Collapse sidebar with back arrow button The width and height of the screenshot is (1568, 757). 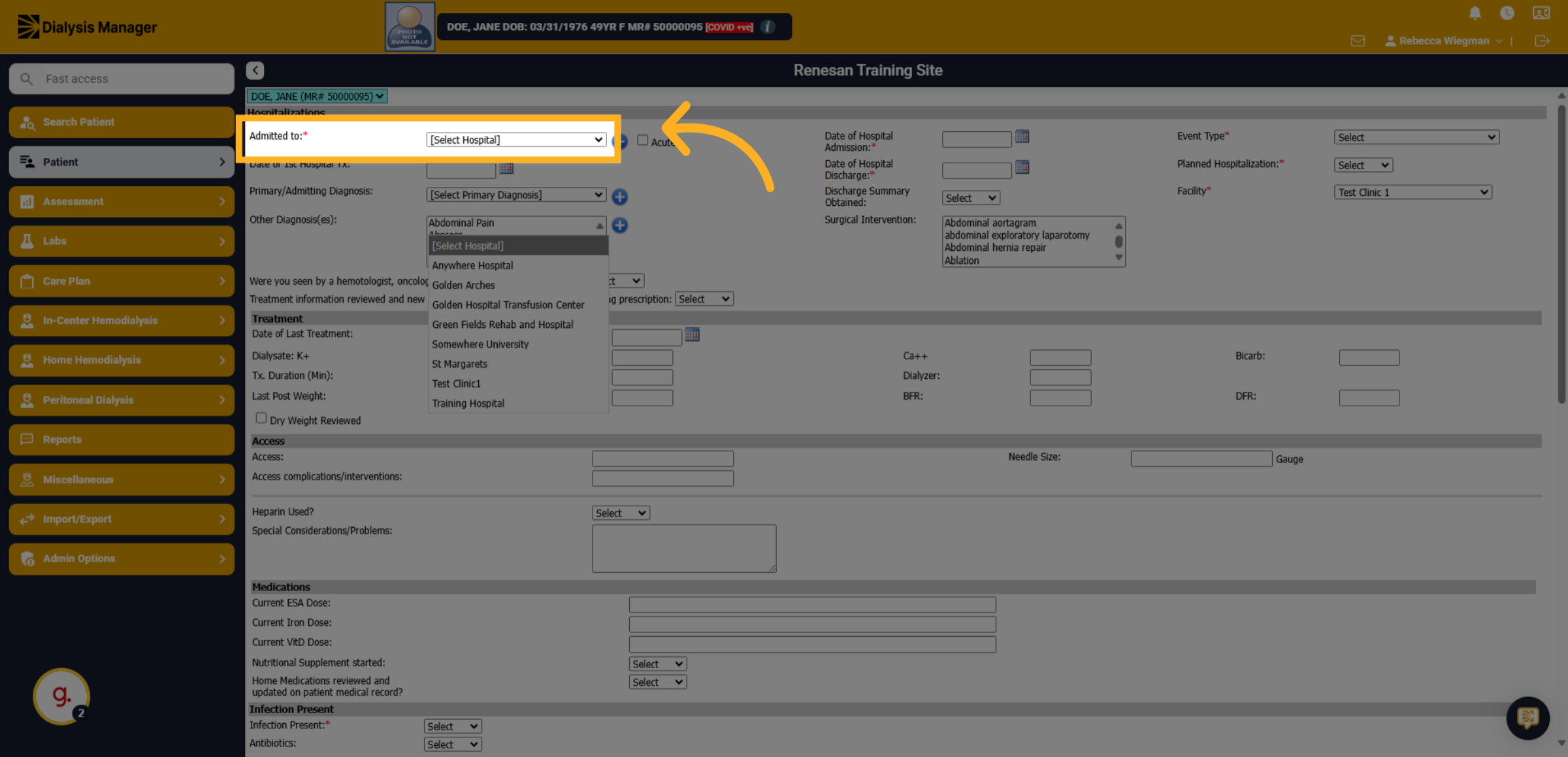coord(255,71)
